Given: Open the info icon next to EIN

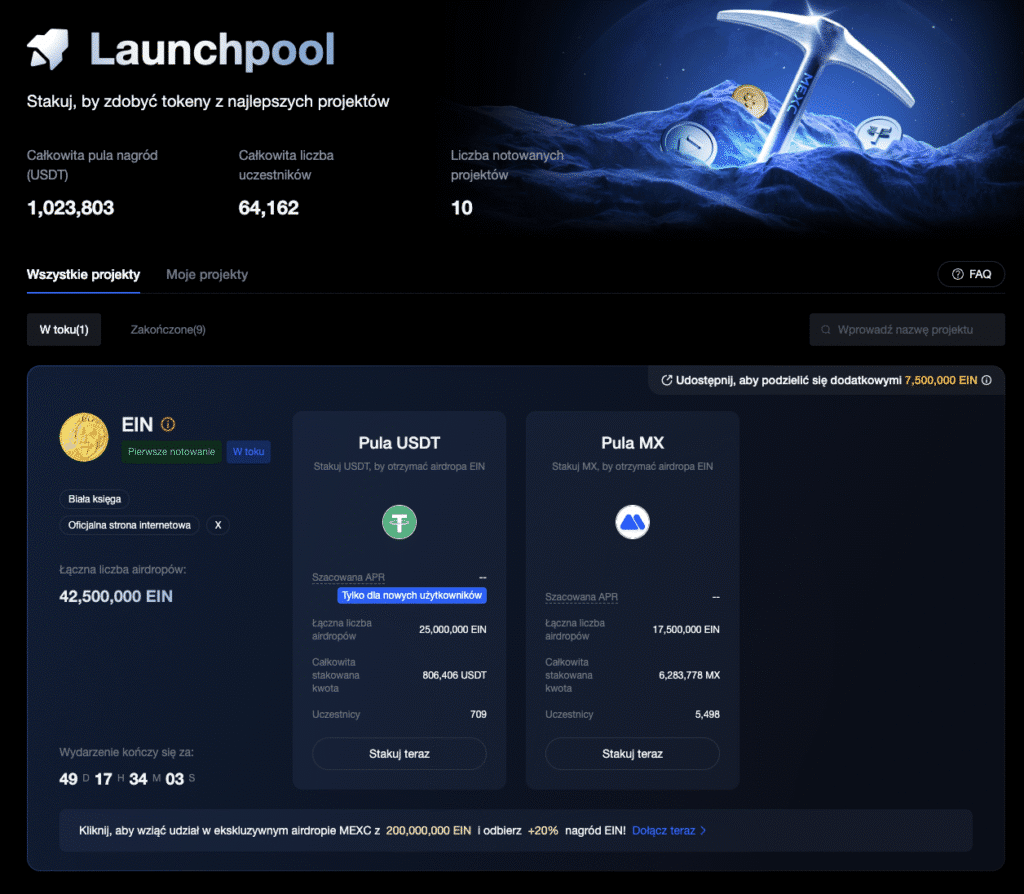Looking at the screenshot, I should (168, 424).
